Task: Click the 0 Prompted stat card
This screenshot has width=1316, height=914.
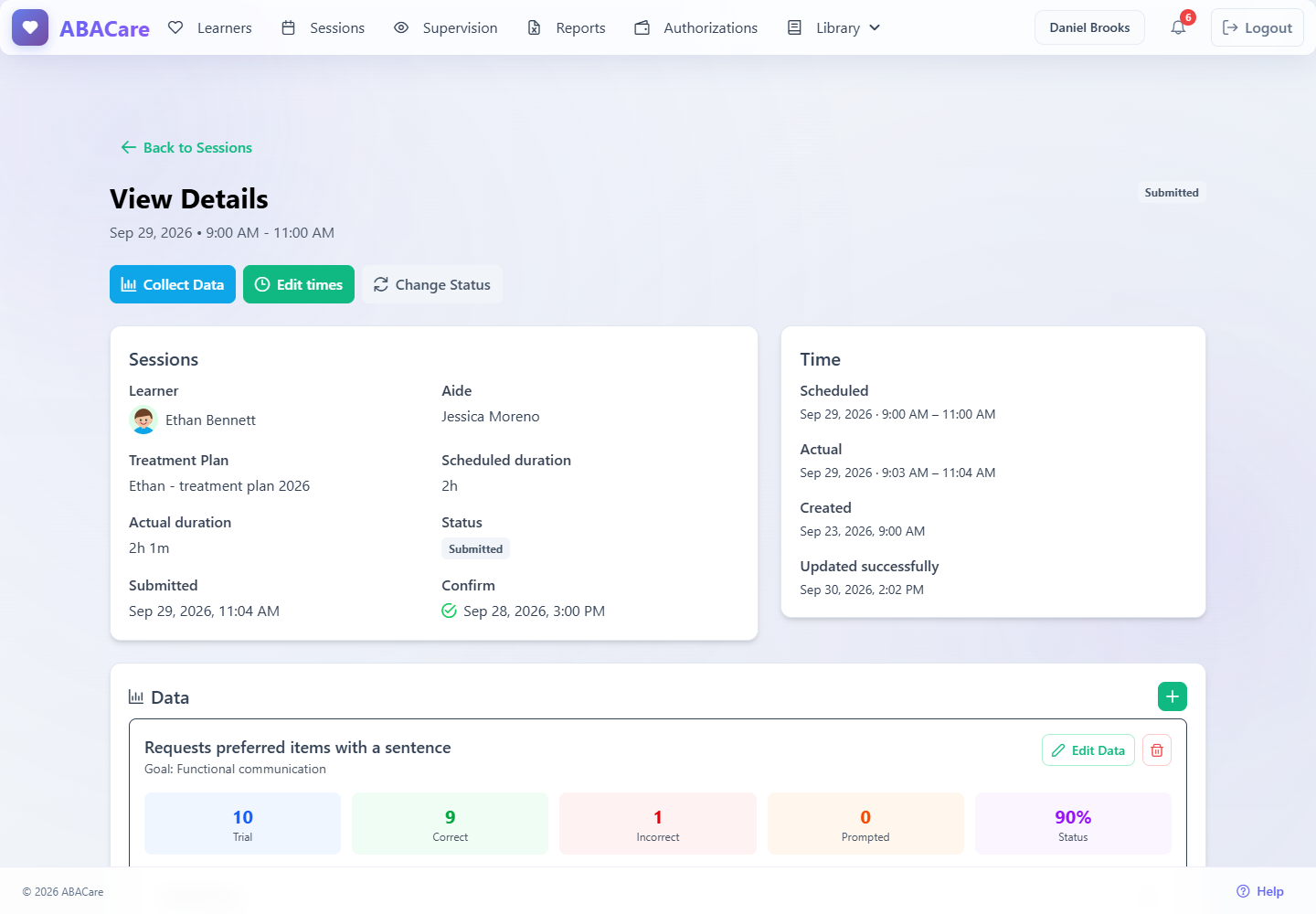Action: coord(865,824)
